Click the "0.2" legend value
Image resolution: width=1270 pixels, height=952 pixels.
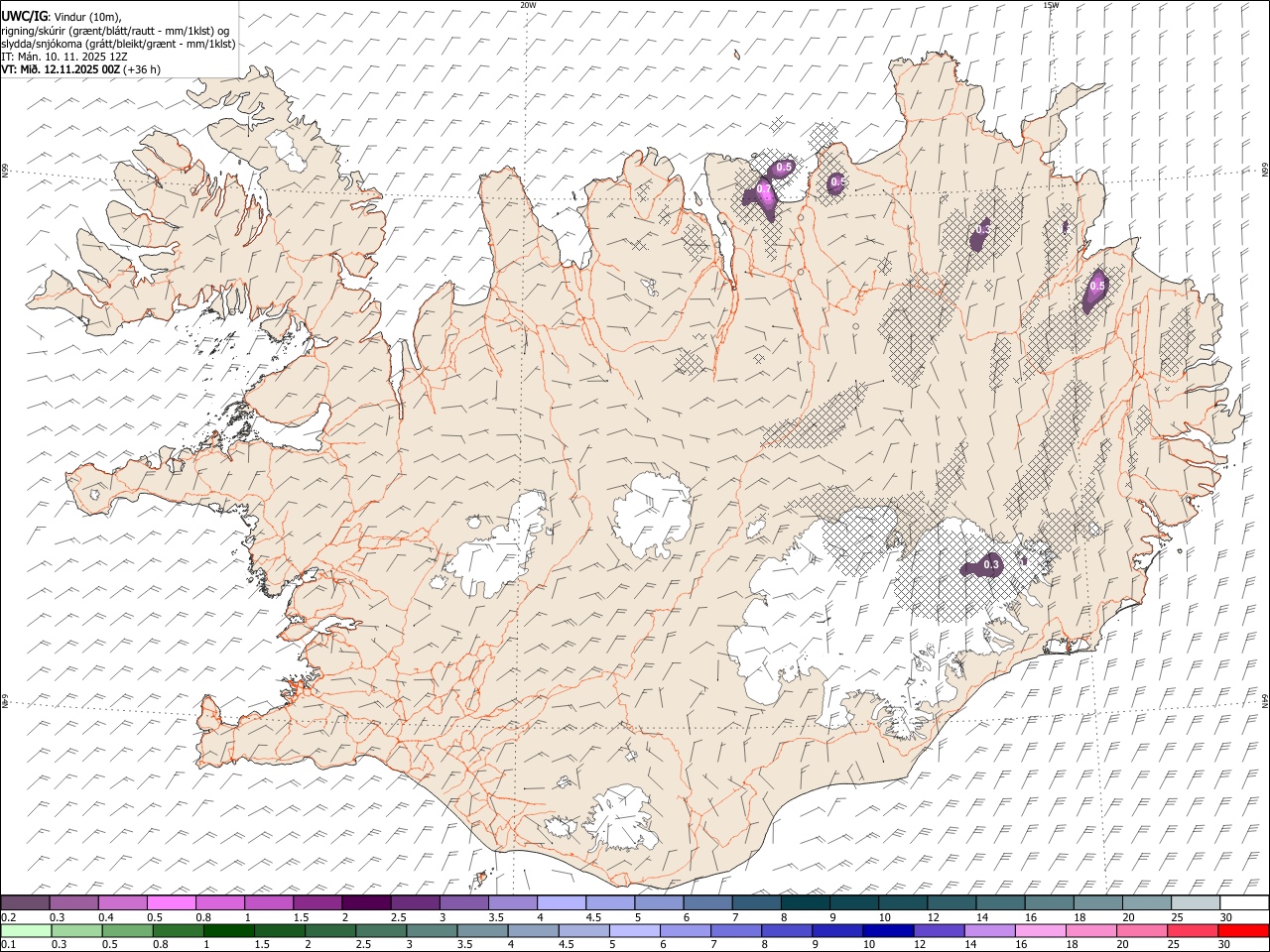pyautogui.click(x=8, y=917)
